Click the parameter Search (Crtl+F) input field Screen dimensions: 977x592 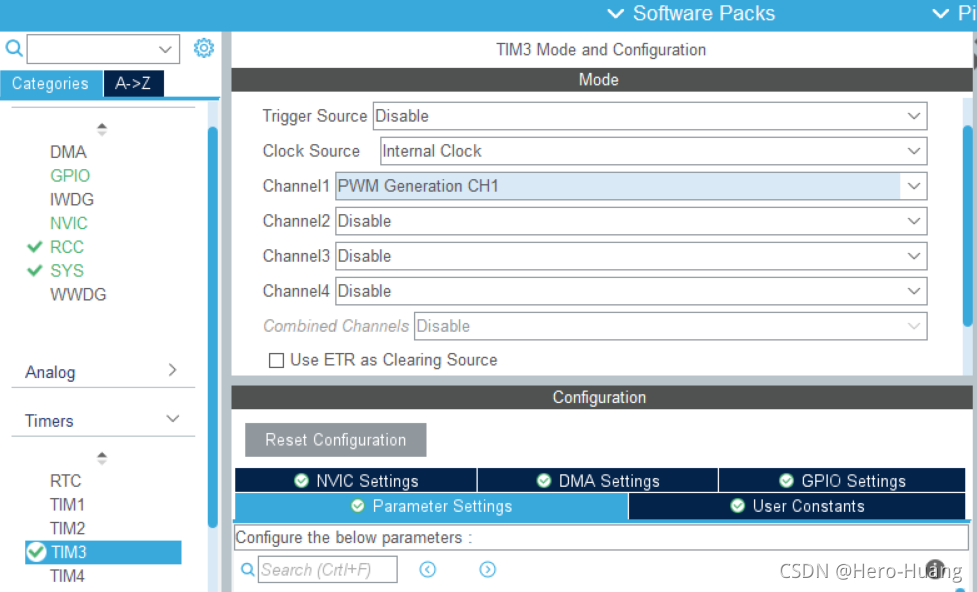click(328, 570)
